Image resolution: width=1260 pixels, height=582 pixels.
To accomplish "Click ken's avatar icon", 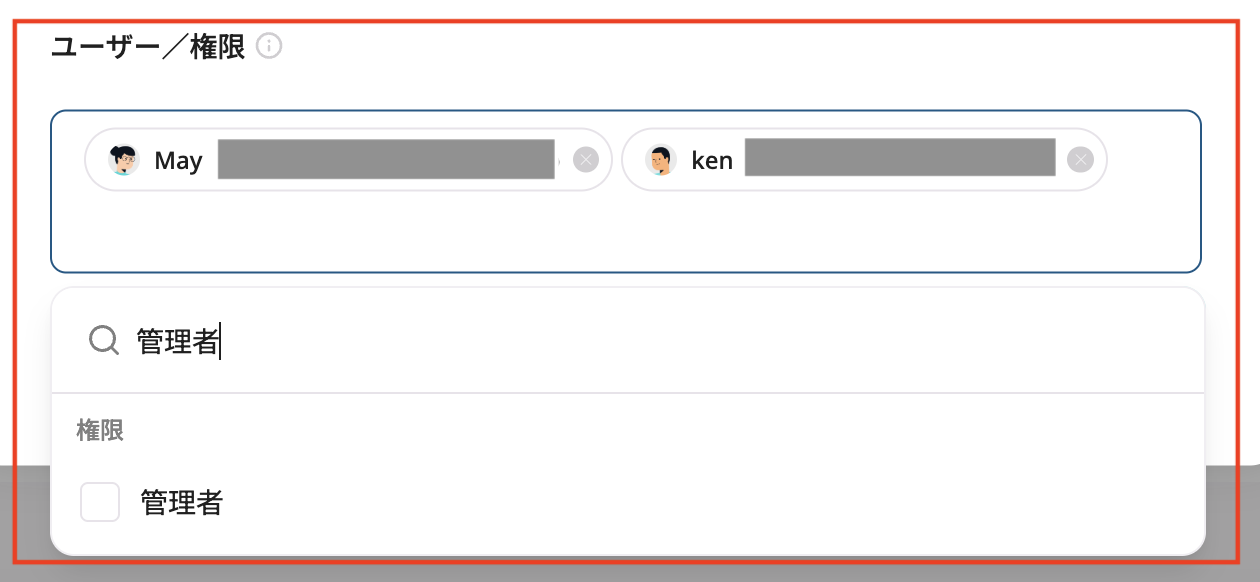I will (x=661, y=160).
